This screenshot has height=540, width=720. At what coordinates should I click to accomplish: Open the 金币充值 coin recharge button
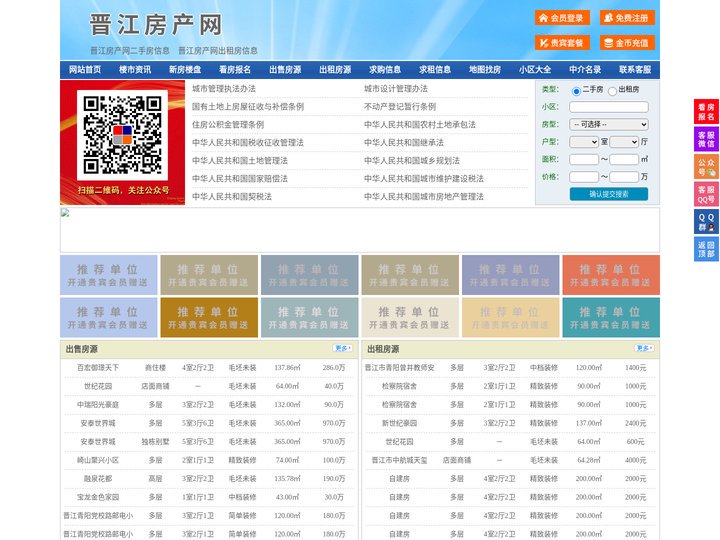[627, 43]
